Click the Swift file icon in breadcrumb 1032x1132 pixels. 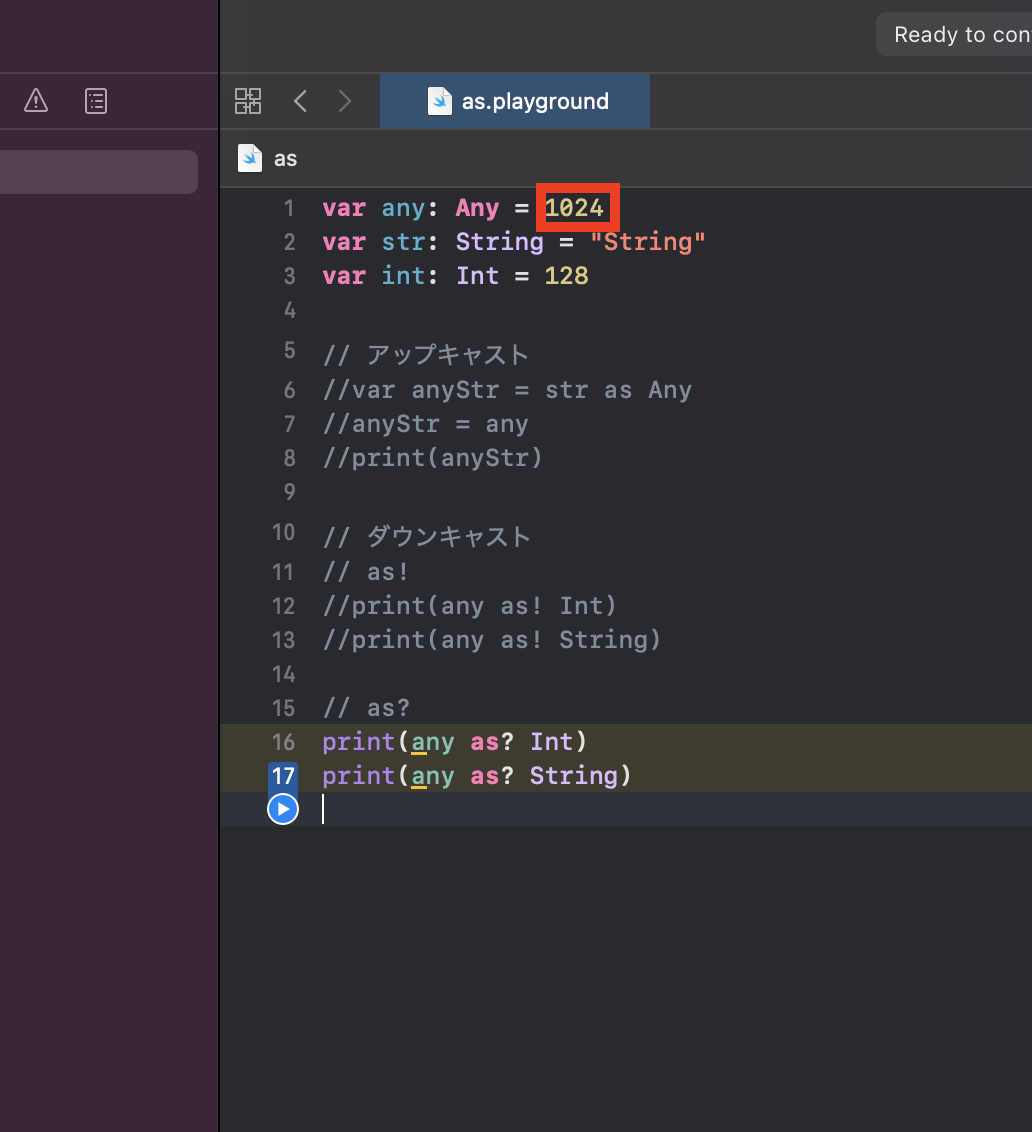(x=250, y=158)
